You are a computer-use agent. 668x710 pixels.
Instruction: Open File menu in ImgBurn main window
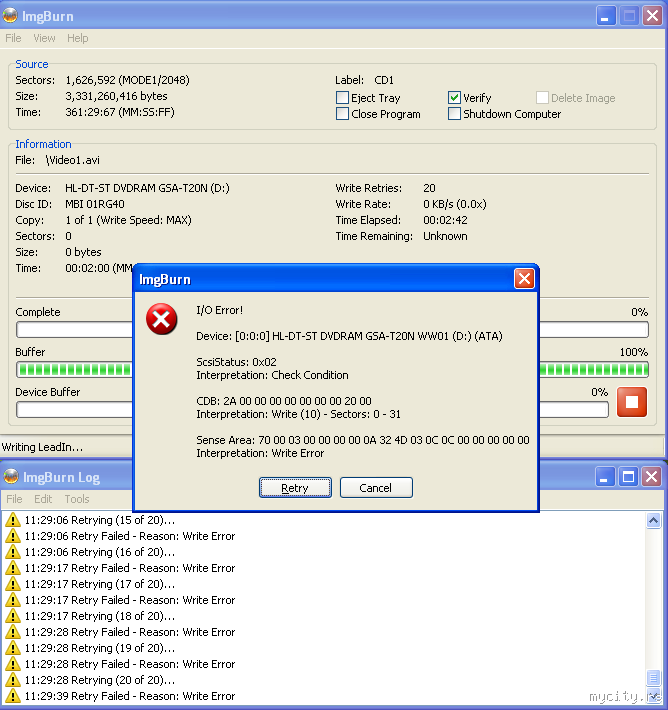point(13,38)
